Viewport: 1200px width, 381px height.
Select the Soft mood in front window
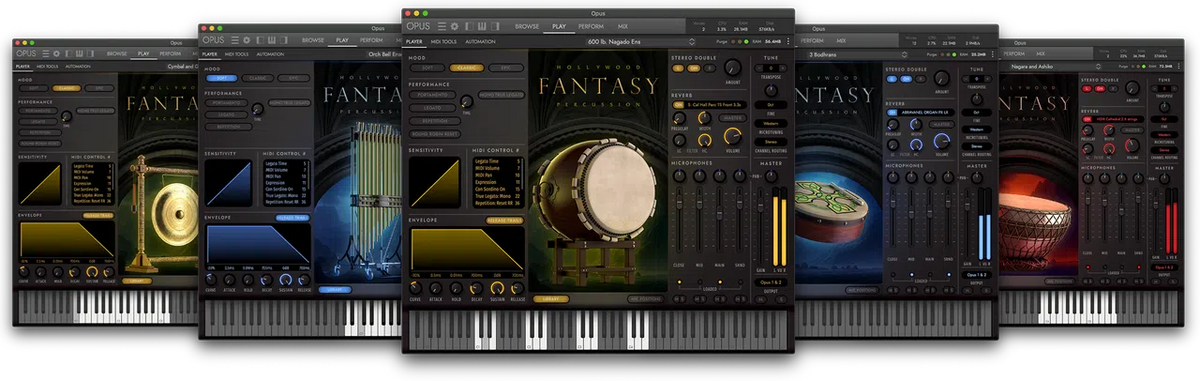click(x=428, y=68)
